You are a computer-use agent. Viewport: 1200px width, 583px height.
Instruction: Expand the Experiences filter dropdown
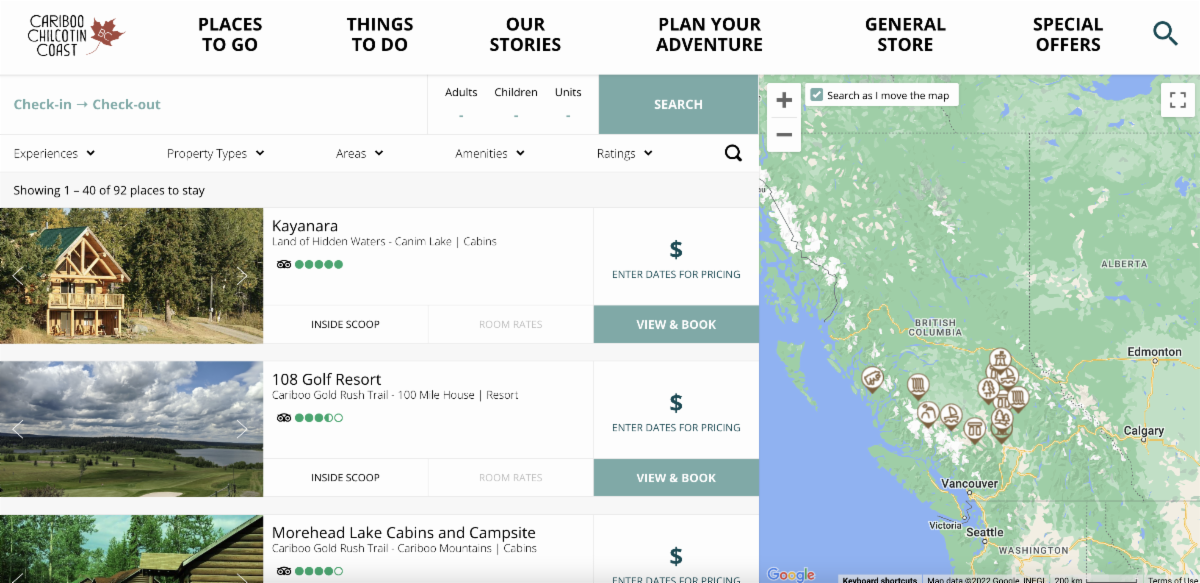click(54, 153)
